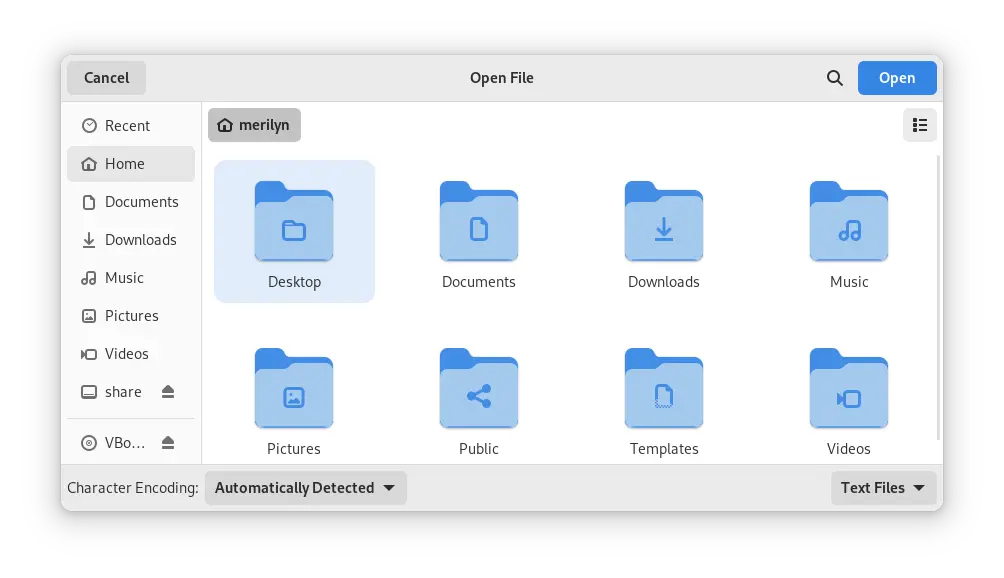Go to Recent in sidebar
The width and height of the screenshot is (1004, 578).
pyautogui.click(x=127, y=126)
